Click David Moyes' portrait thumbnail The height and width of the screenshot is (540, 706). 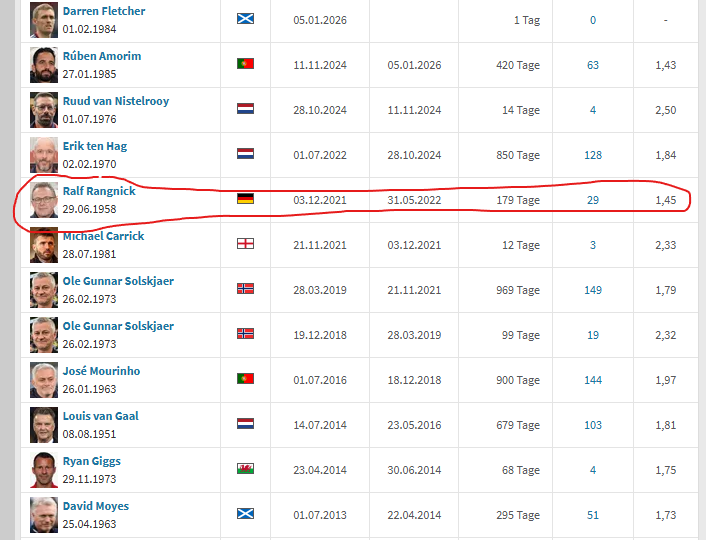tap(43, 514)
